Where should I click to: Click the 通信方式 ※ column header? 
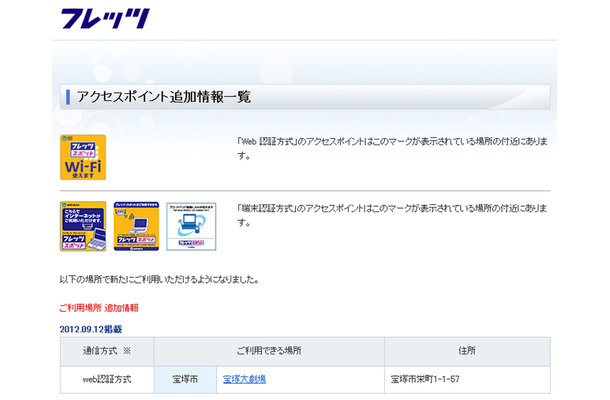107,351
